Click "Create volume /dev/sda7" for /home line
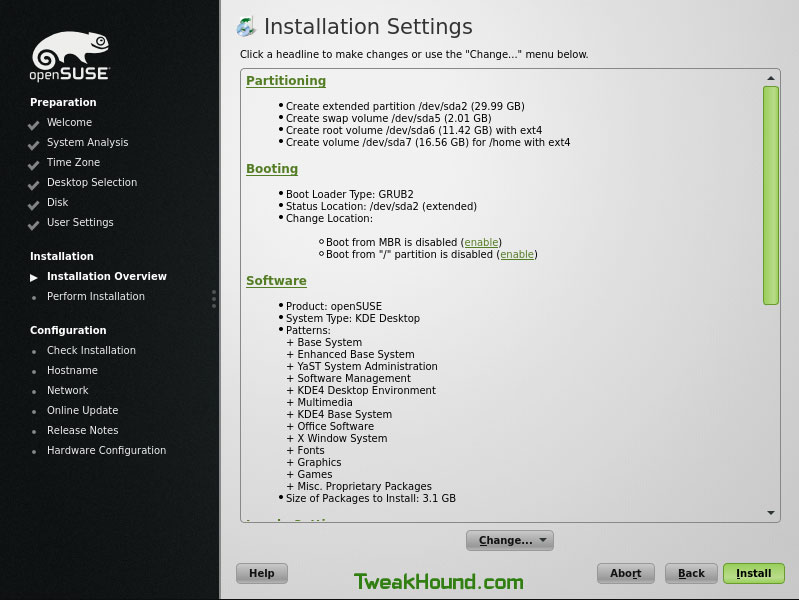799x600 pixels. point(428,142)
